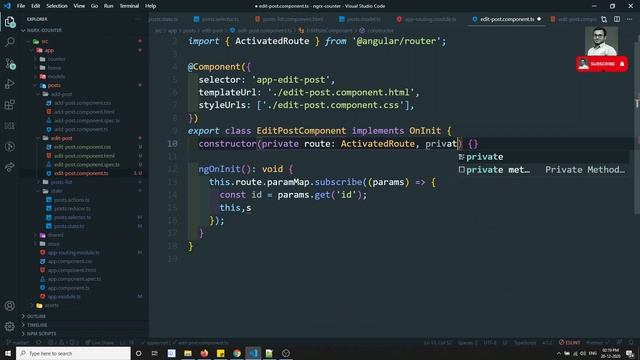Click the presenter webcam thumbnail

click(x=601, y=41)
